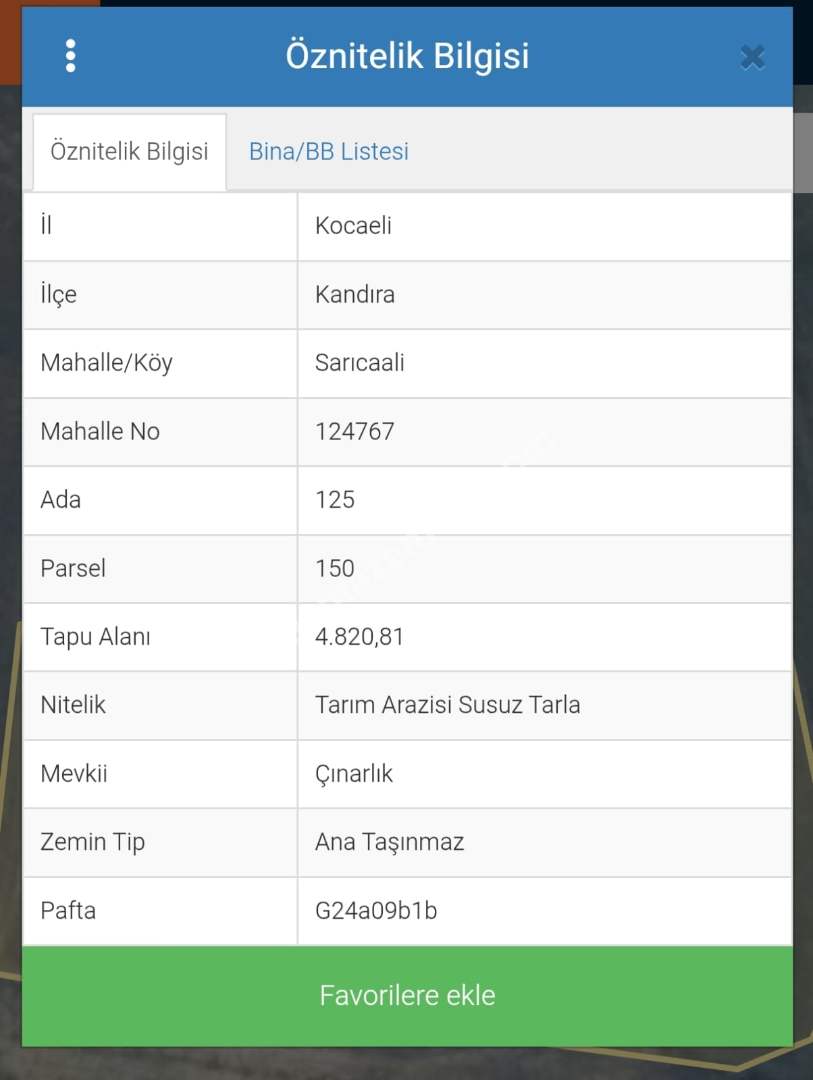
Task: Click the Kocaeli province value
Action: click(353, 226)
